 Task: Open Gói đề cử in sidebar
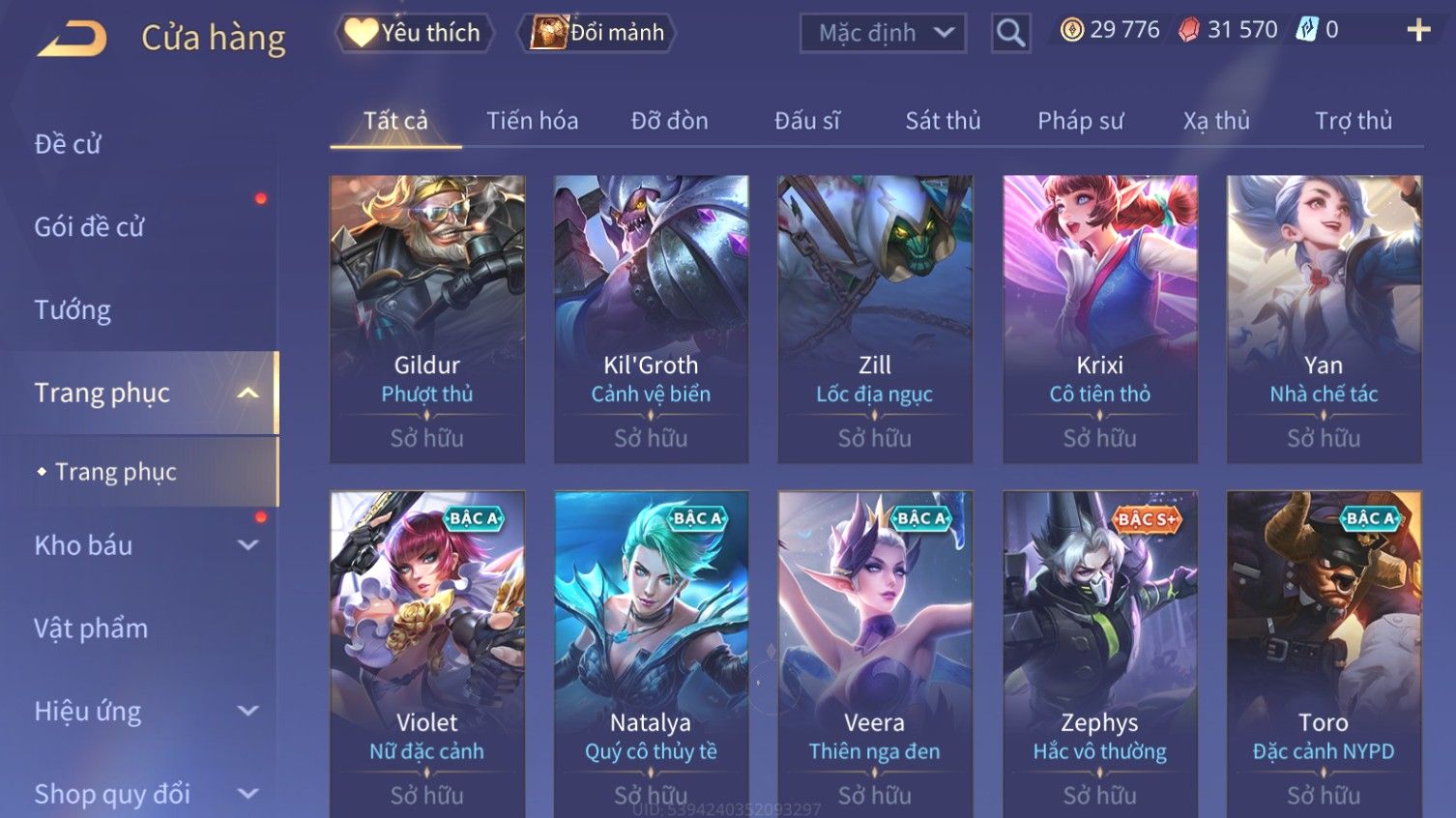pos(89,227)
